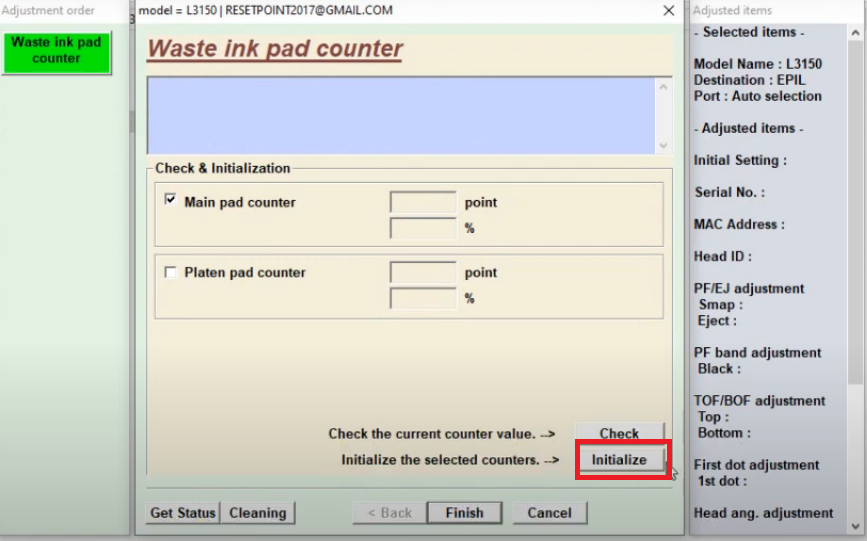Click the Finish button

tap(464, 513)
